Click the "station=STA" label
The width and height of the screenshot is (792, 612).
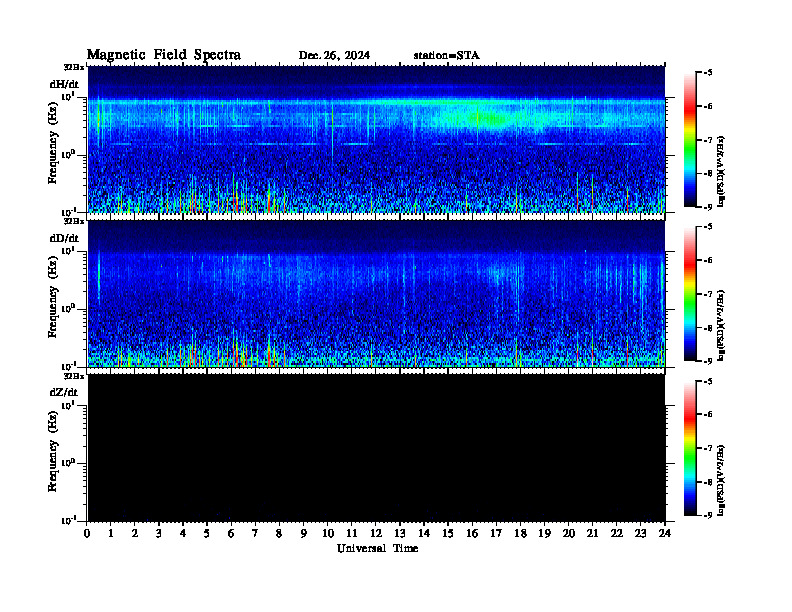click(447, 56)
